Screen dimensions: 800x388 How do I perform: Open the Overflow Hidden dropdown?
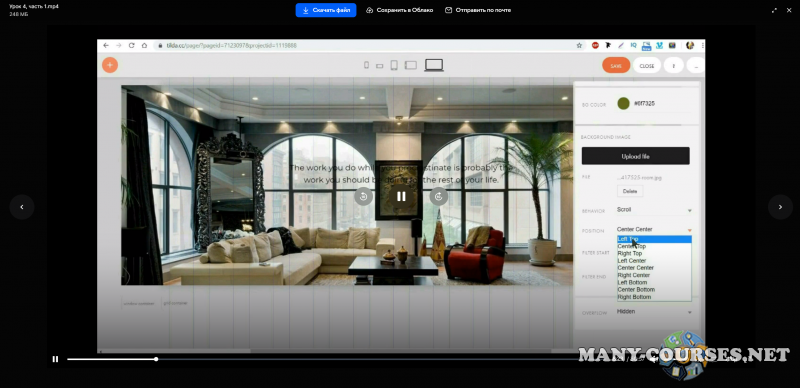(654, 311)
